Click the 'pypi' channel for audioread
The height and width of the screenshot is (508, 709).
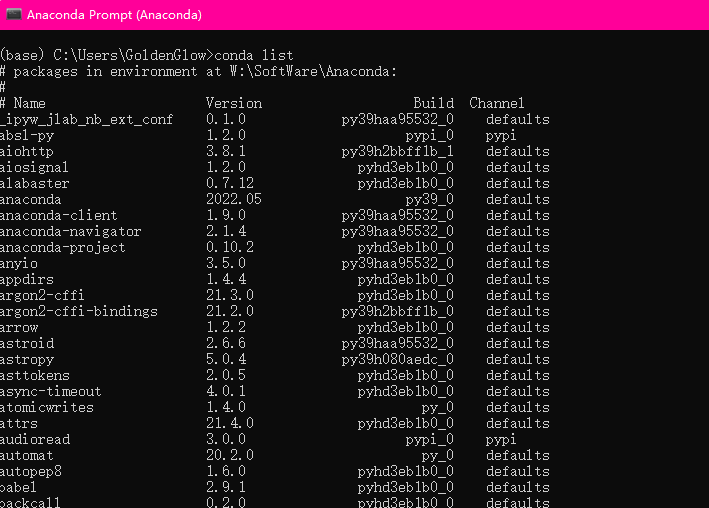pos(501,439)
